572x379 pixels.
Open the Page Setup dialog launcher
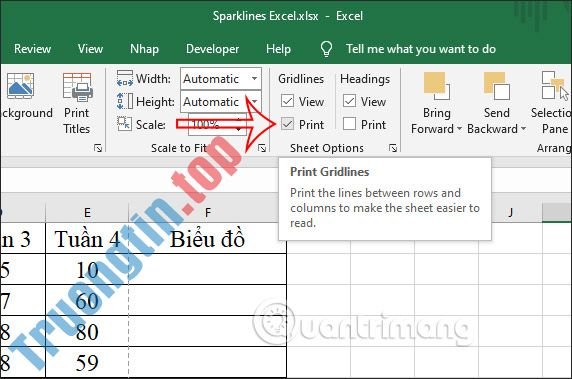tap(98, 148)
